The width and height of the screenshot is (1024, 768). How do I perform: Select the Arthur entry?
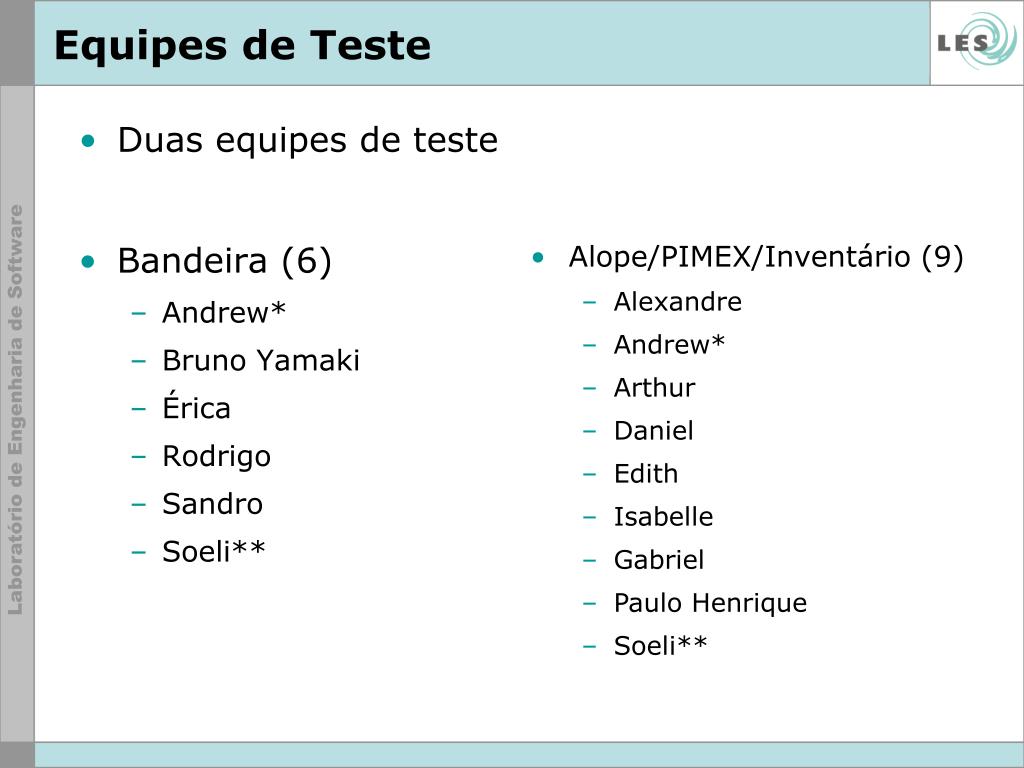click(654, 388)
